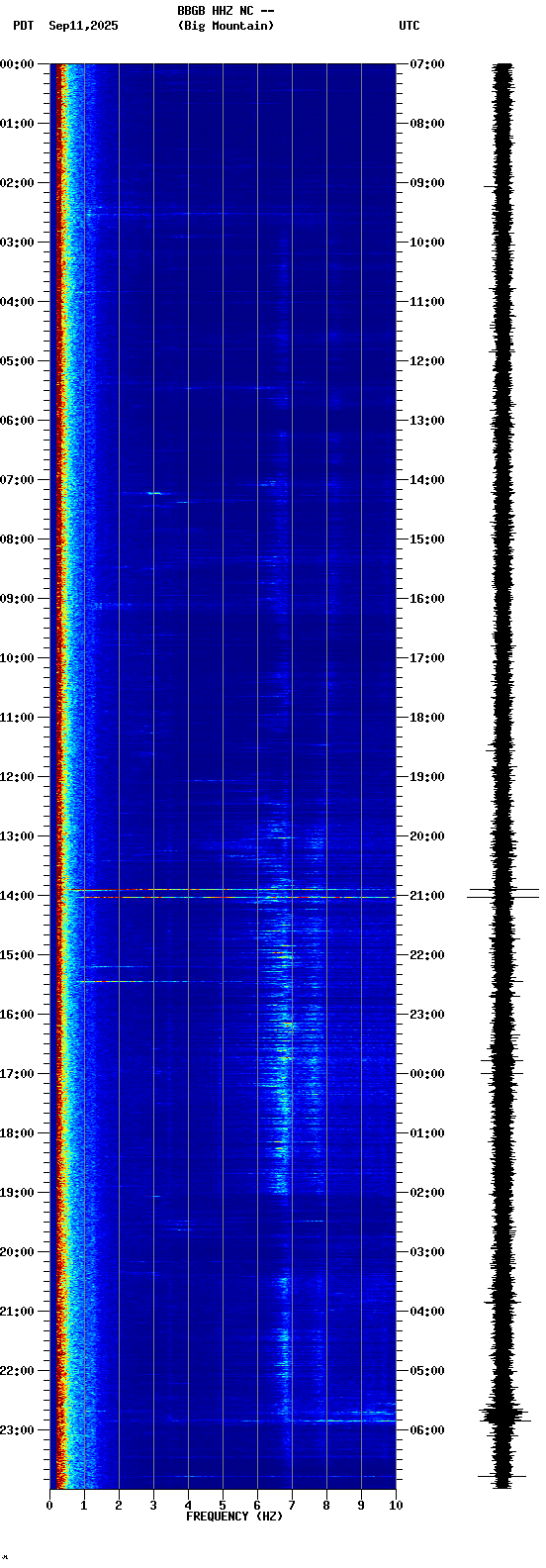
Task: Click the 10:00 UTC time label
Action: pos(427,243)
